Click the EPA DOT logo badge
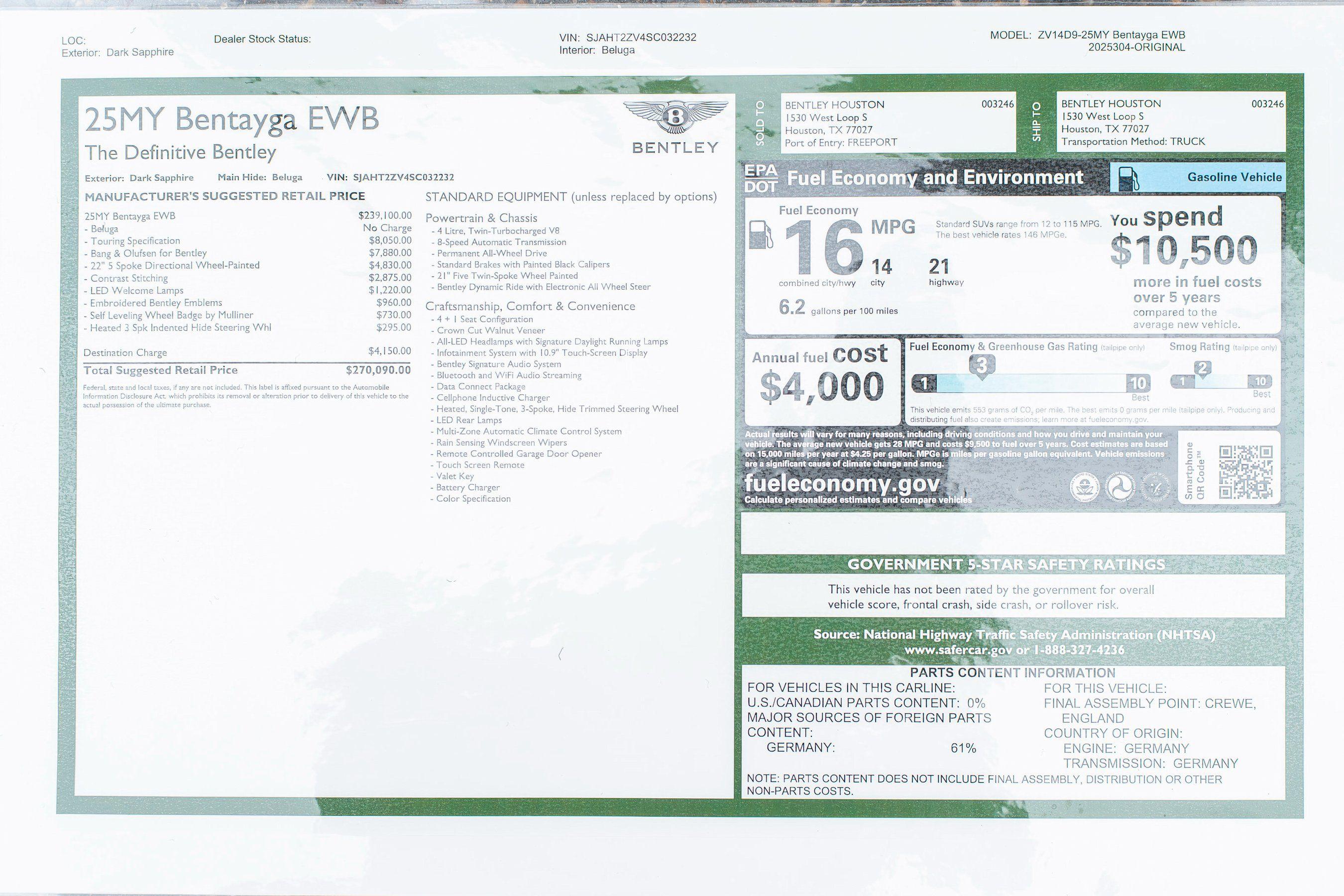 point(761,178)
